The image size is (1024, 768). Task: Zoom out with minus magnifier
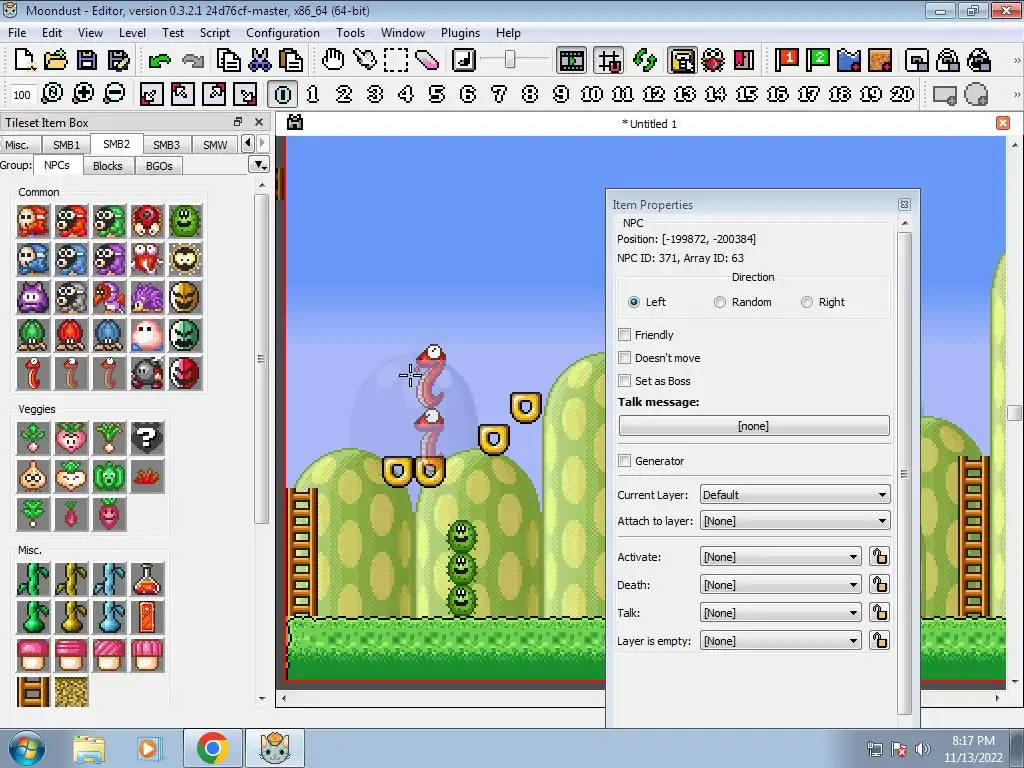point(114,94)
